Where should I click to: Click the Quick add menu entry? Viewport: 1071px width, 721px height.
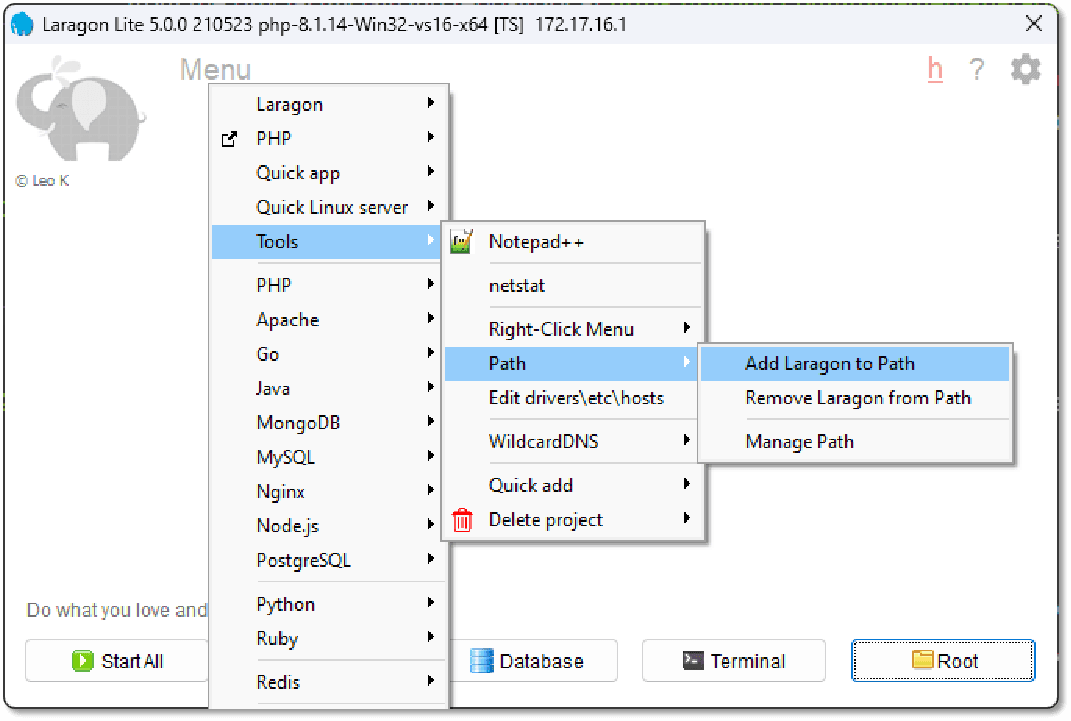coord(574,485)
